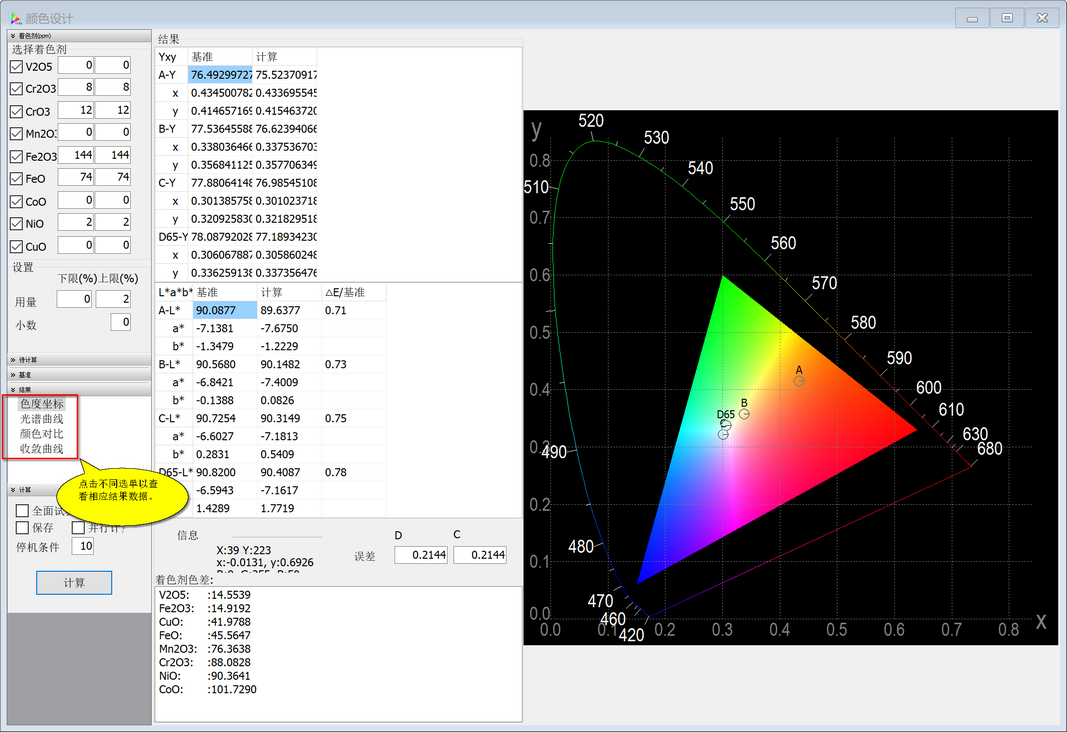Uncheck the CuO colorant checkbox
The width and height of the screenshot is (1067, 732).
click(17, 246)
